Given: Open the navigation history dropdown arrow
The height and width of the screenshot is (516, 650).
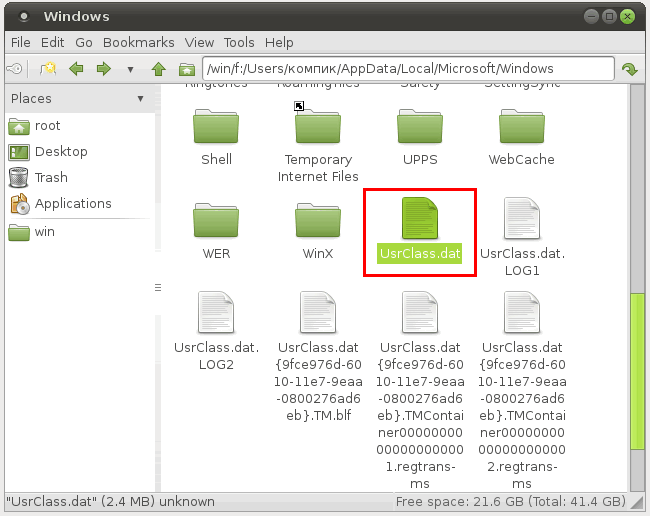Looking at the screenshot, I should click(x=130, y=69).
